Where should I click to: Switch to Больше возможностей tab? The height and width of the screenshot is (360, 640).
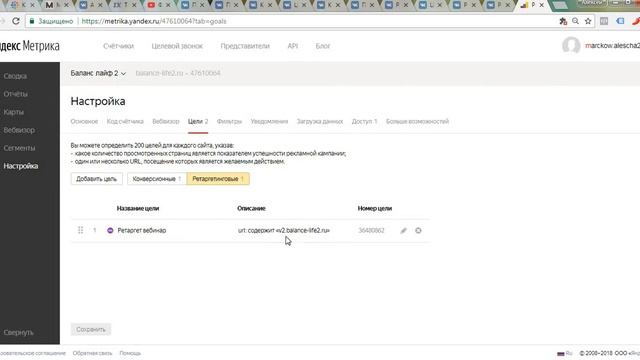click(x=417, y=122)
